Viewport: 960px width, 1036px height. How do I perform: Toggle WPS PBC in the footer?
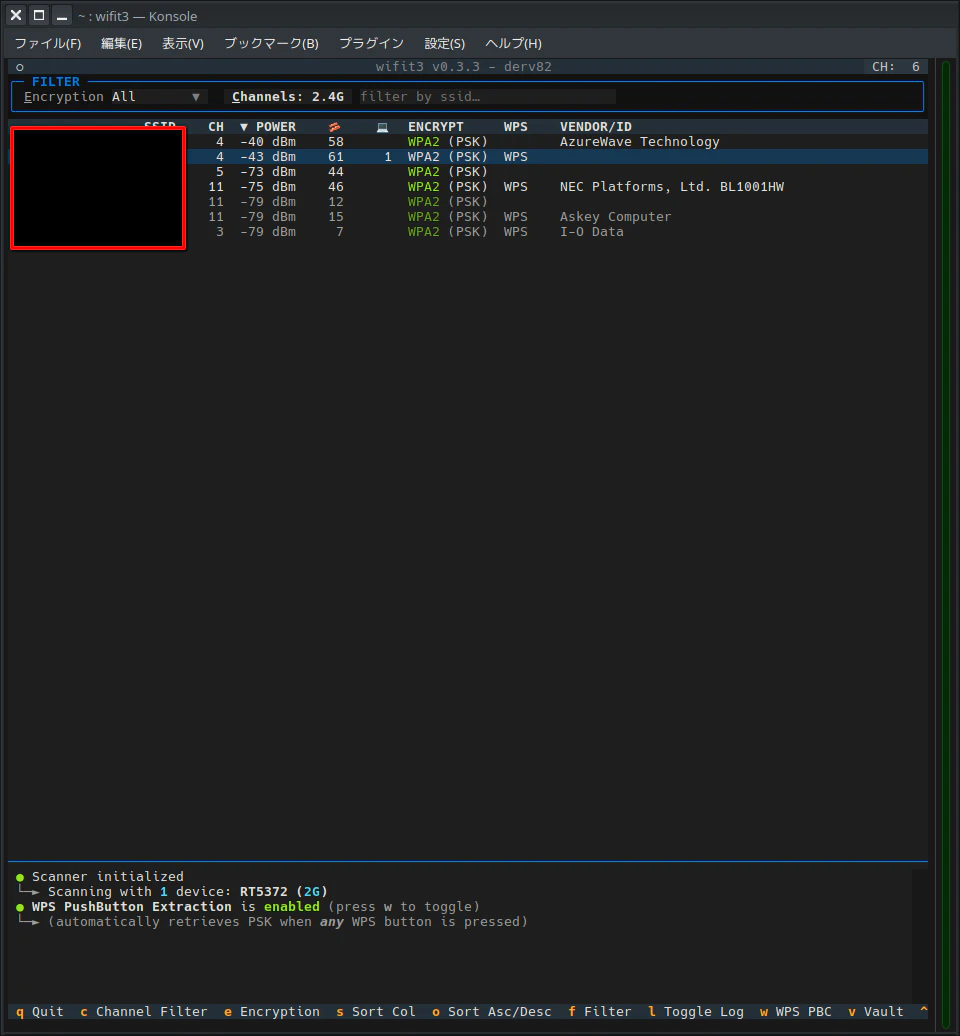tap(795, 1012)
